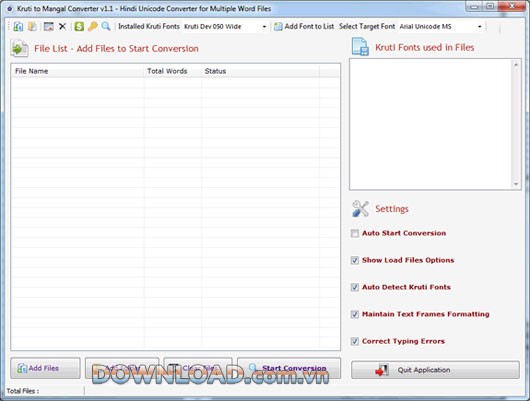
Task: Disable Maintain Text Frames Formatting
Action: [355, 314]
